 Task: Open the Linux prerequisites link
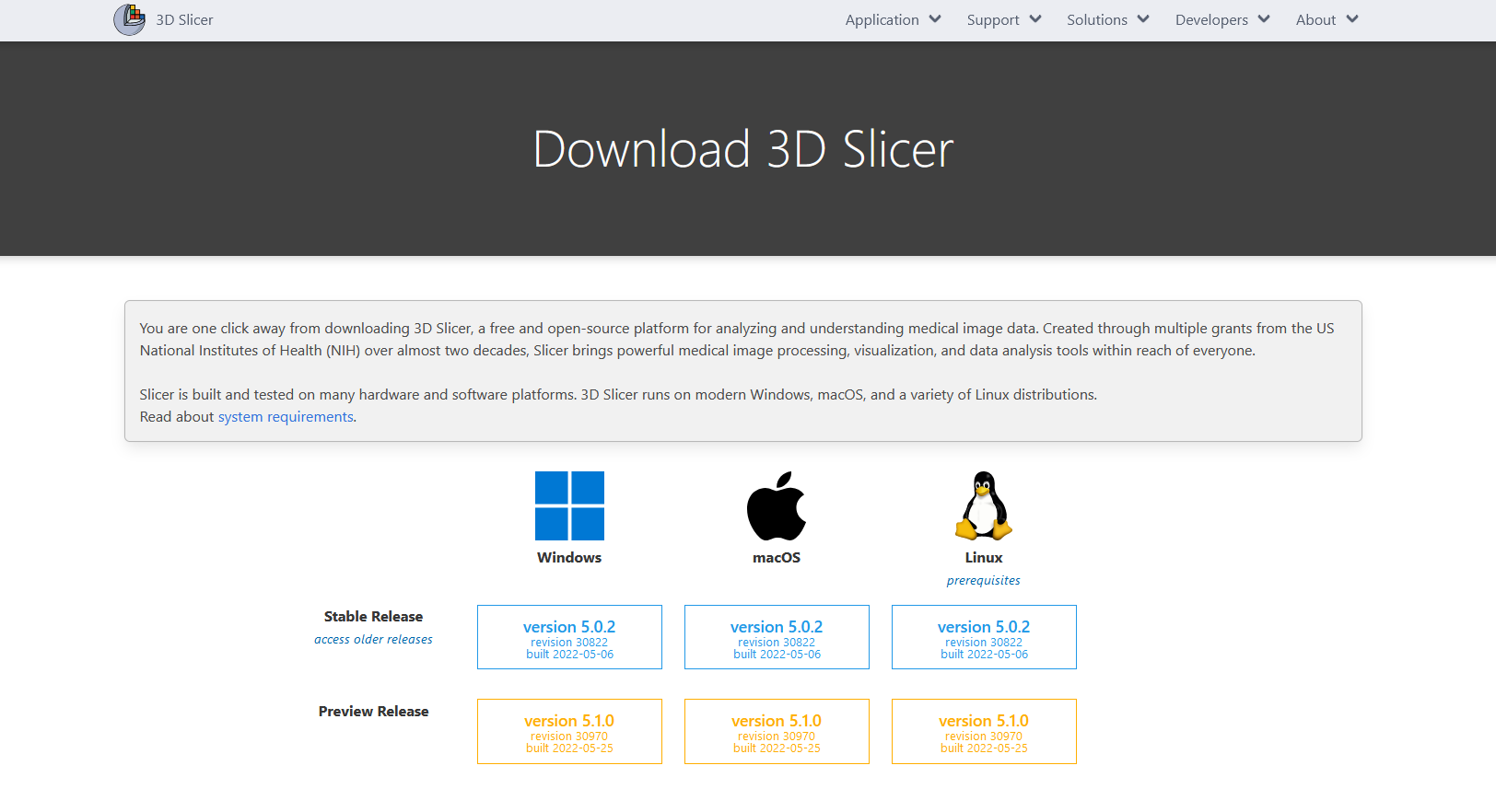click(x=984, y=581)
